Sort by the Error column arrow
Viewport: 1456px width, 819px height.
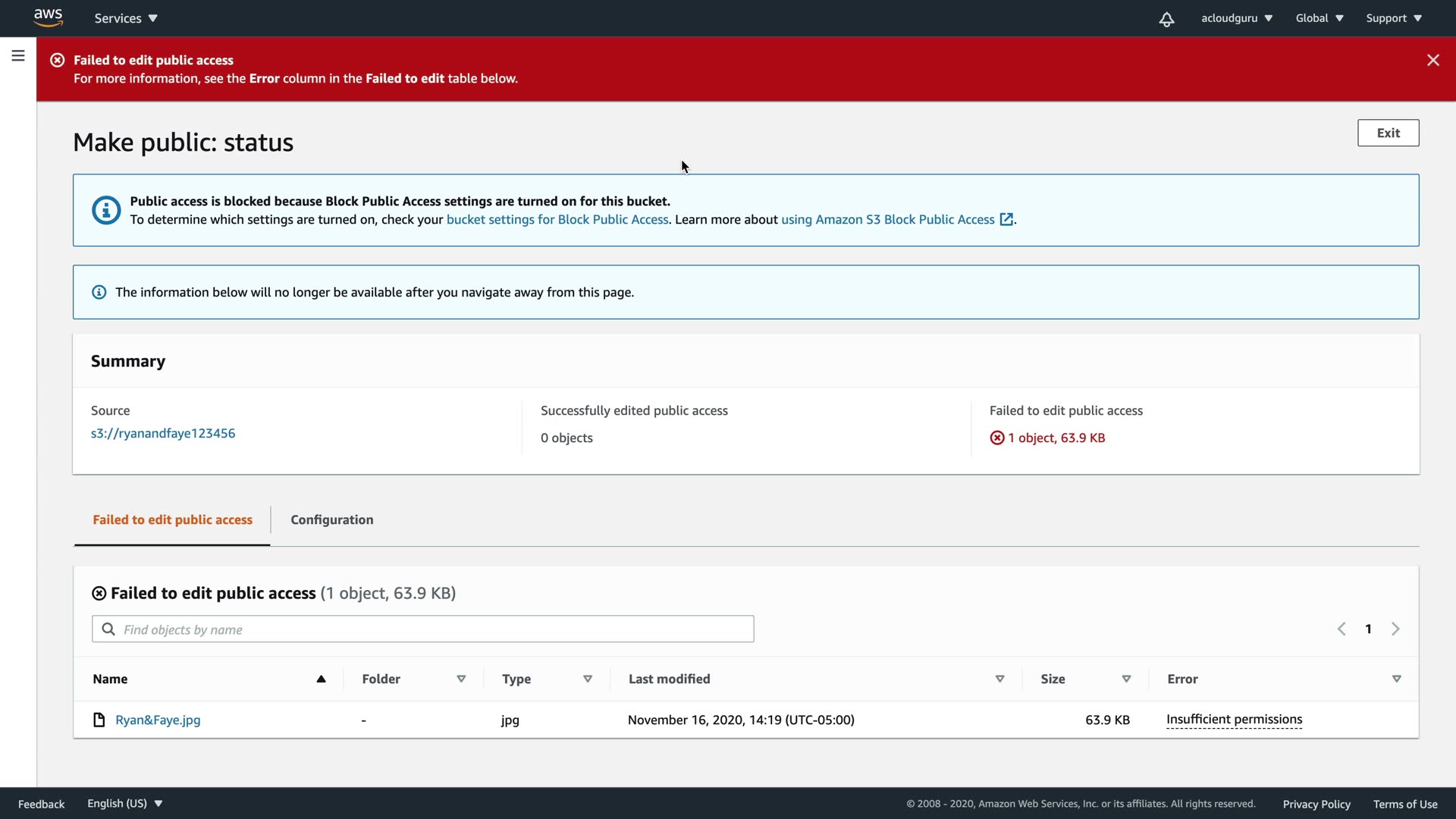click(1396, 679)
